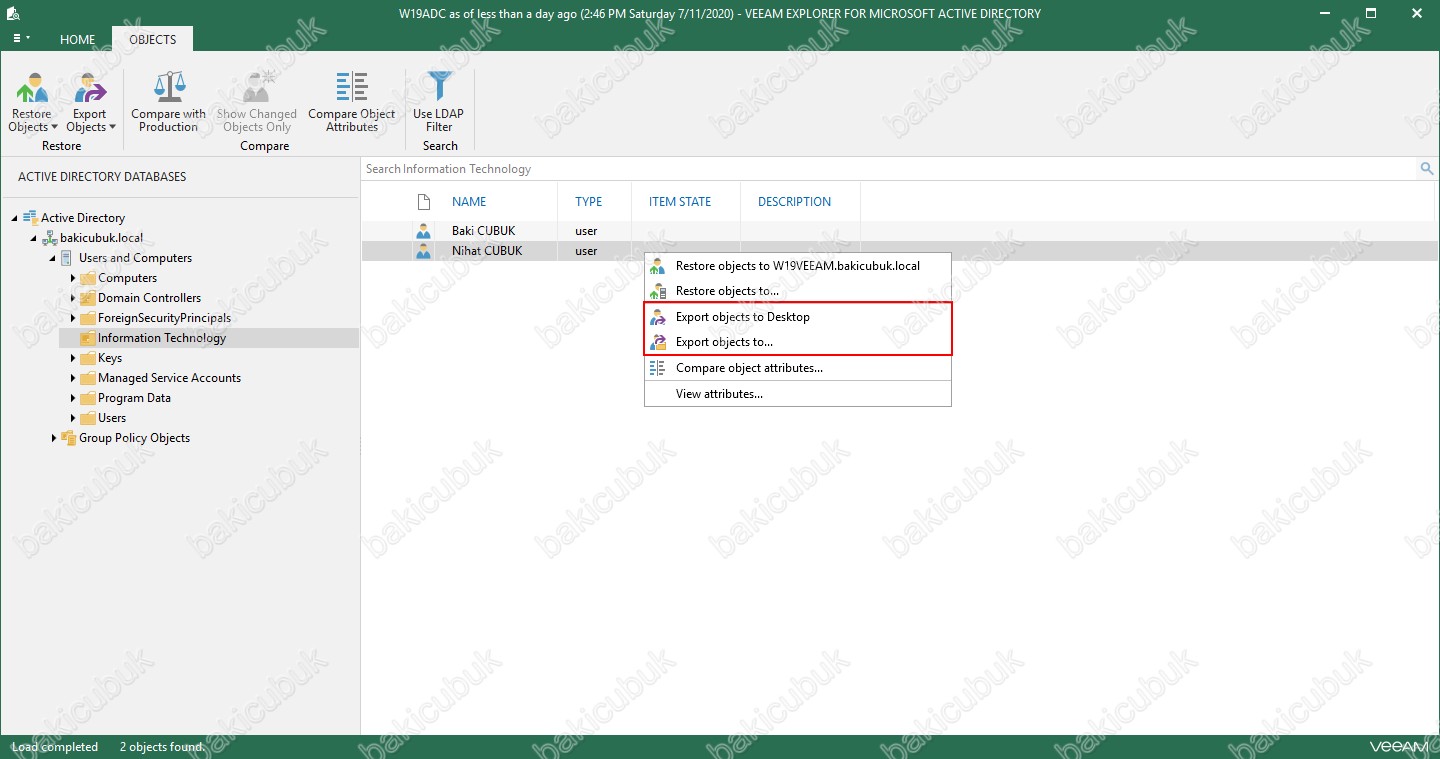Viewport: 1440px width, 759px height.
Task: Click the Restore Objects ribbon icon
Action: coord(31,89)
